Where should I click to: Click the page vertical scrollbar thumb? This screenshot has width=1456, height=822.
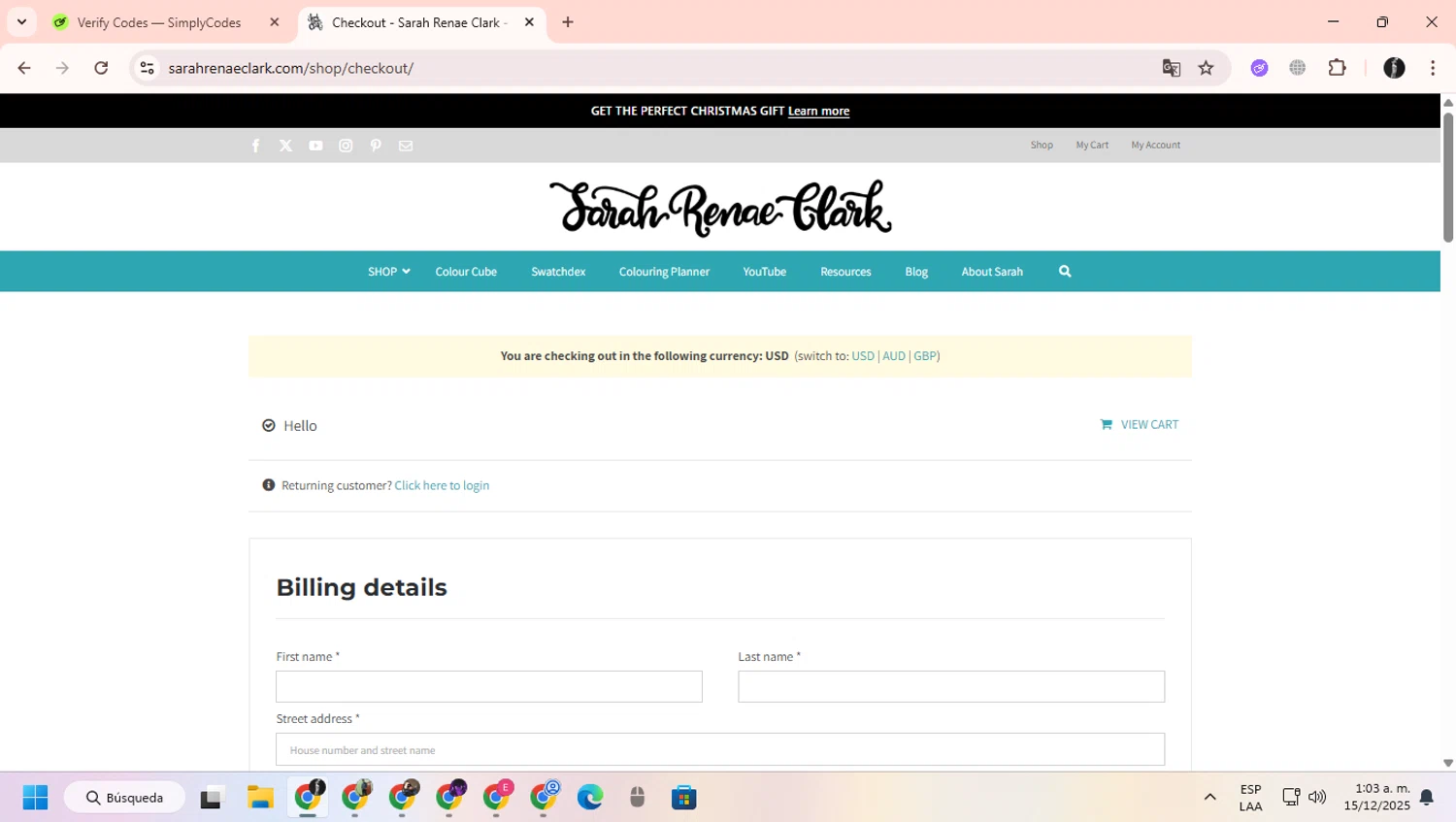(1448, 177)
